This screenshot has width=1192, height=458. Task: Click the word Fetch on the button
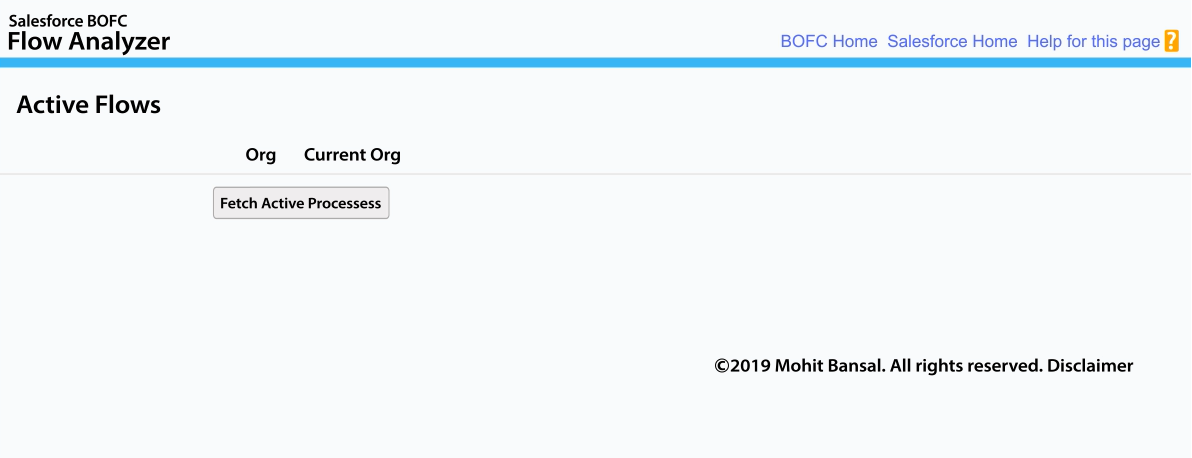tap(236, 203)
